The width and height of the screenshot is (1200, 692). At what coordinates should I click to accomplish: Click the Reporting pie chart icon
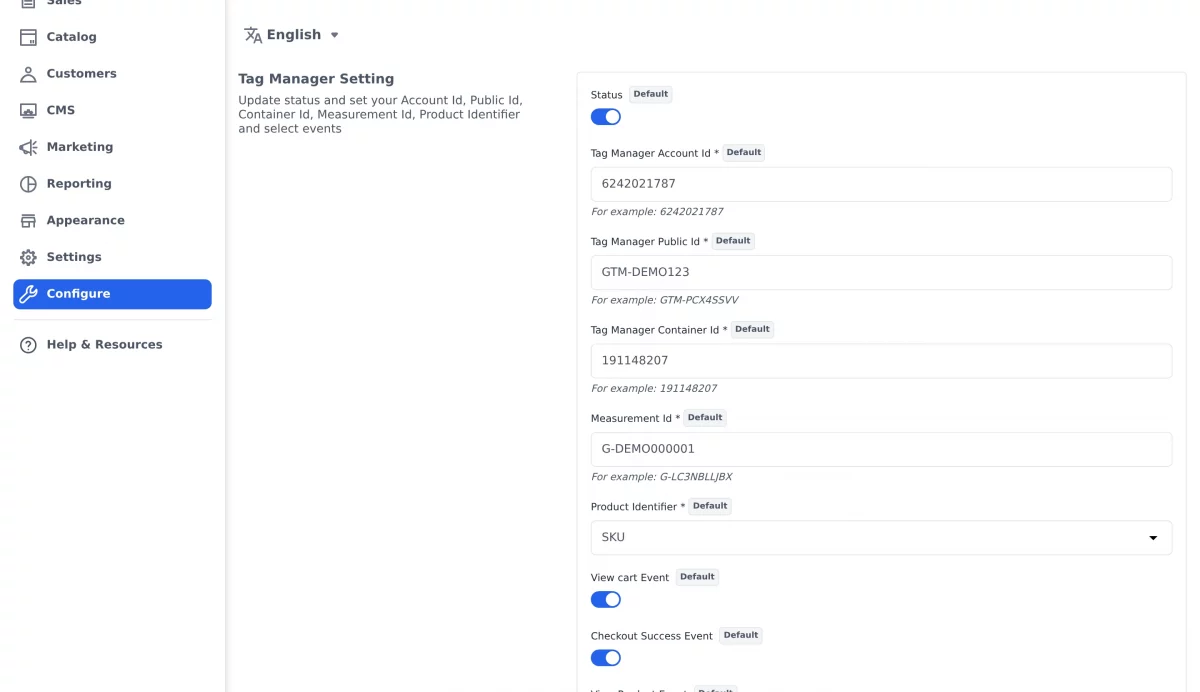click(28, 184)
